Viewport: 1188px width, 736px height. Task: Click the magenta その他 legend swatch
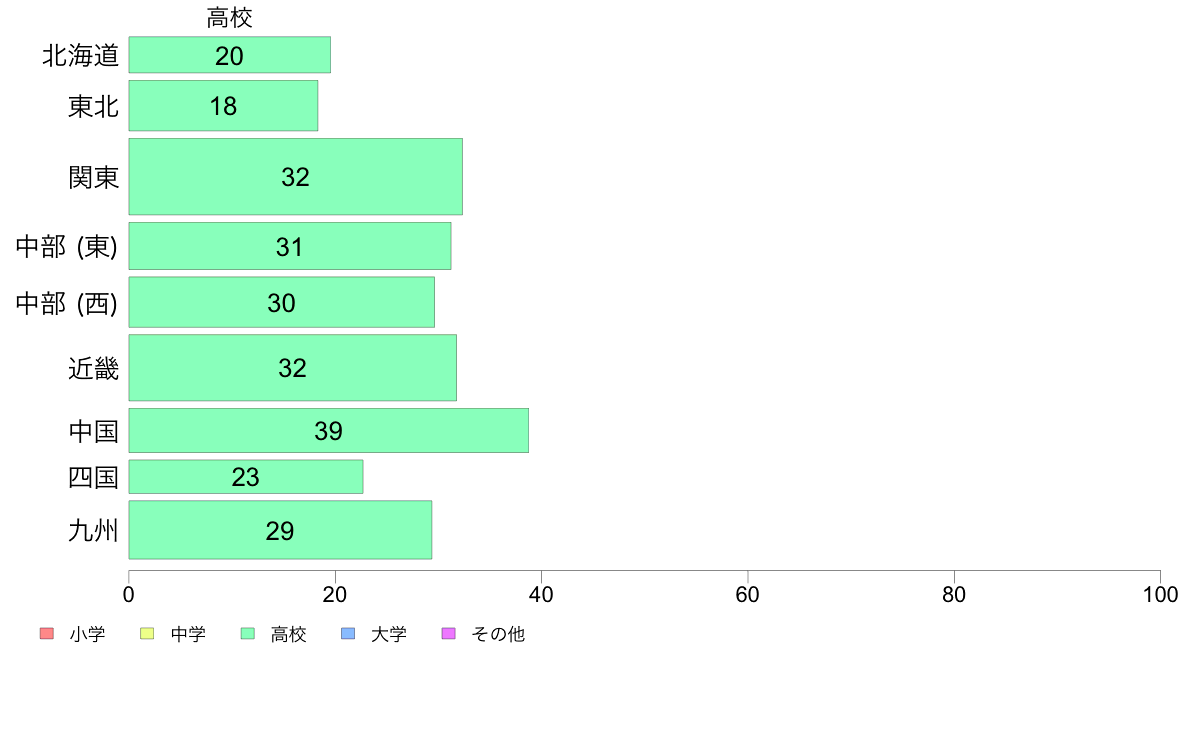click(x=449, y=634)
